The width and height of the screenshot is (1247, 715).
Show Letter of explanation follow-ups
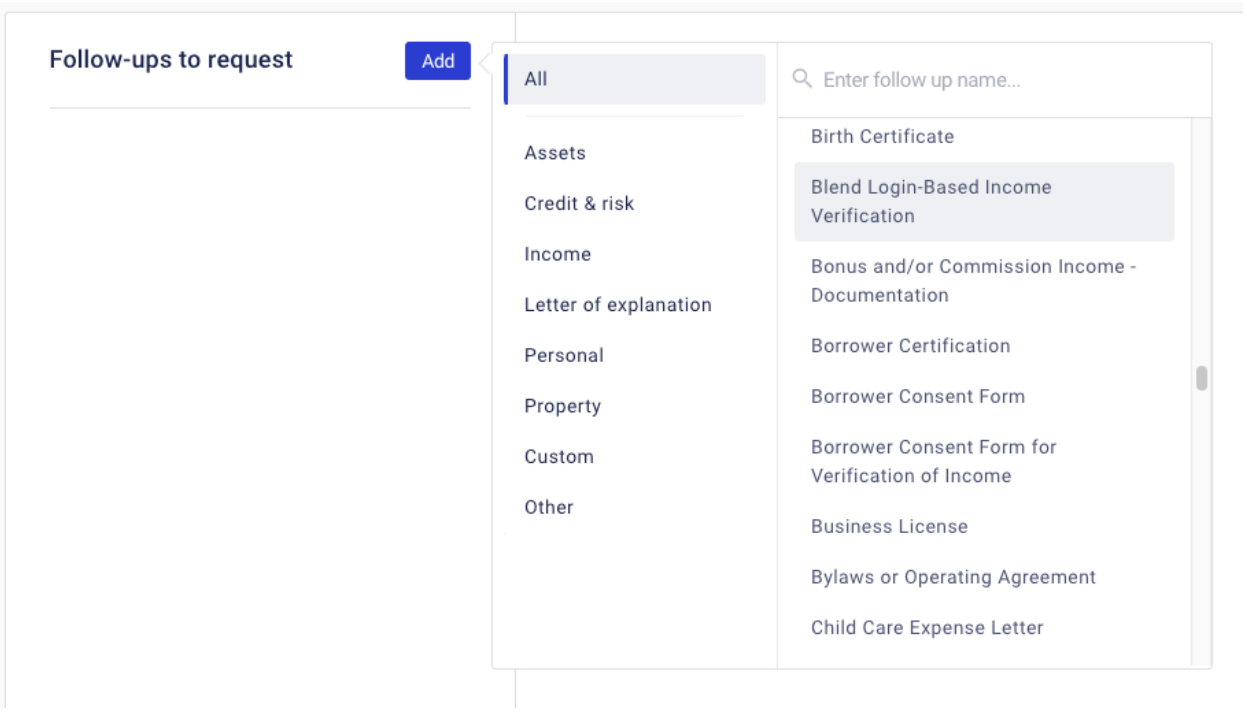click(617, 305)
